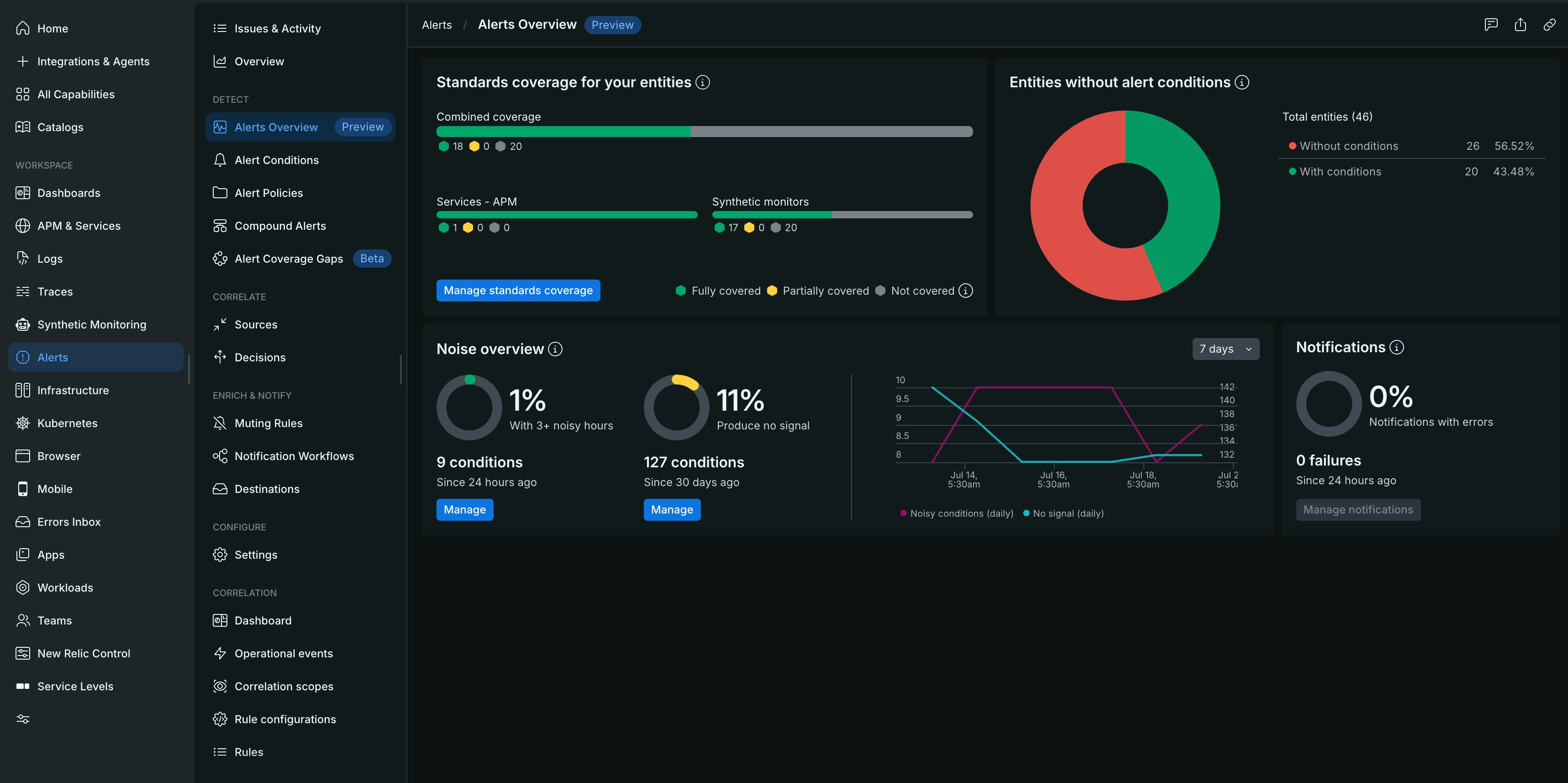
Task: Click the Muting Rules crossed bell icon
Action: coord(220,423)
